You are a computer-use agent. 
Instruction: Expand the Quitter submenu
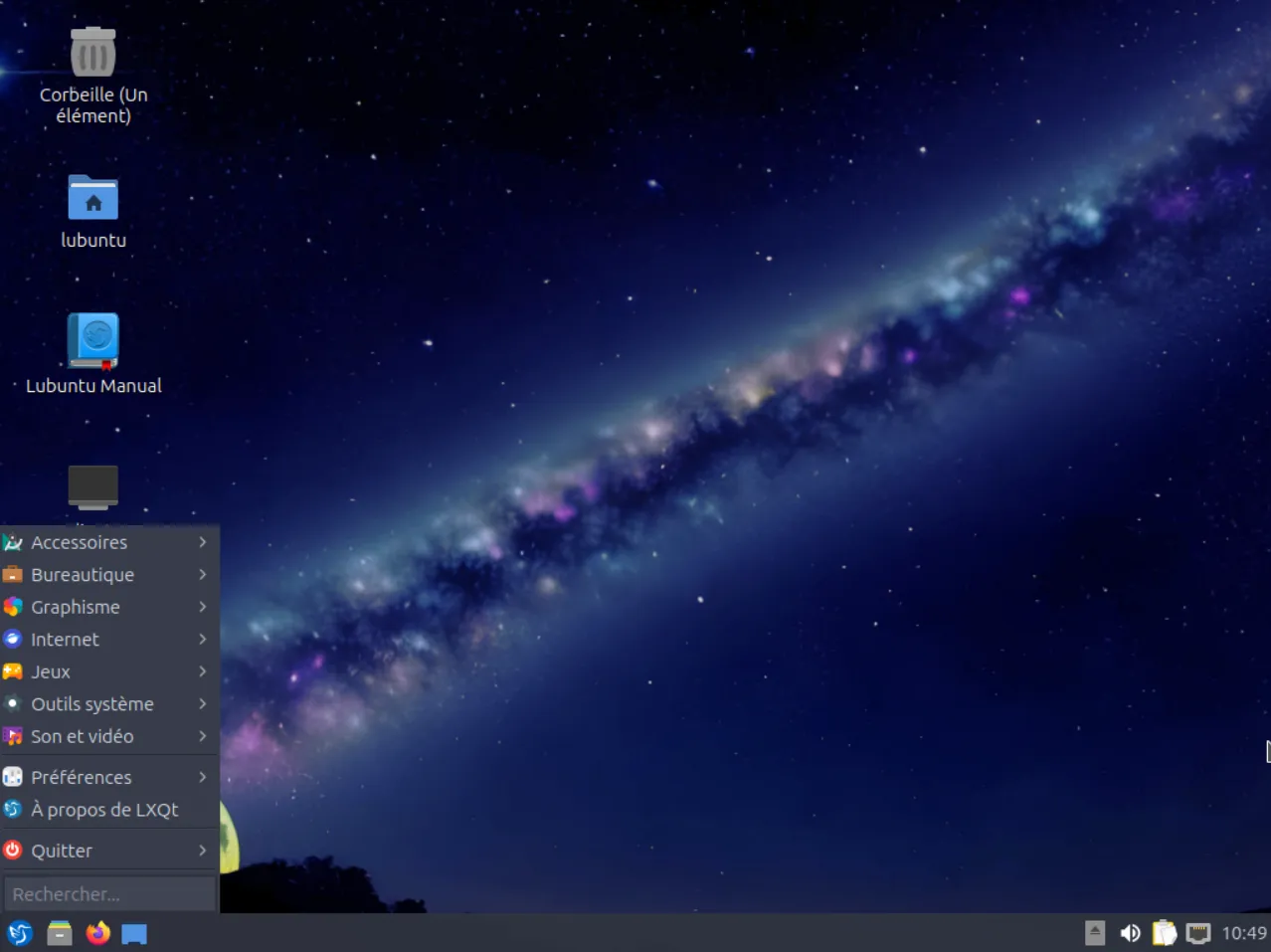(x=62, y=850)
